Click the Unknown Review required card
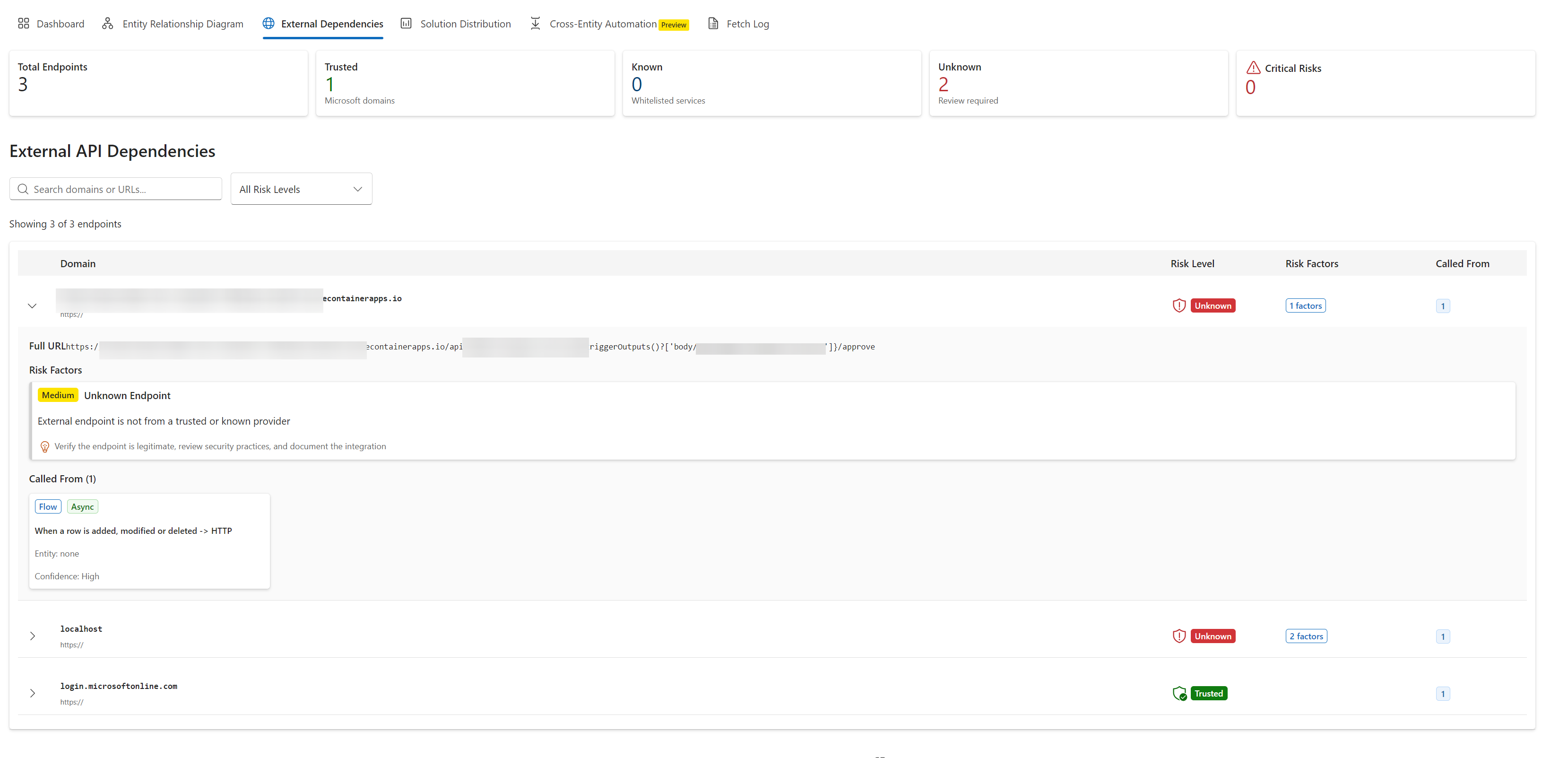This screenshot has height=758, width=1568. pyautogui.click(x=1079, y=83)
